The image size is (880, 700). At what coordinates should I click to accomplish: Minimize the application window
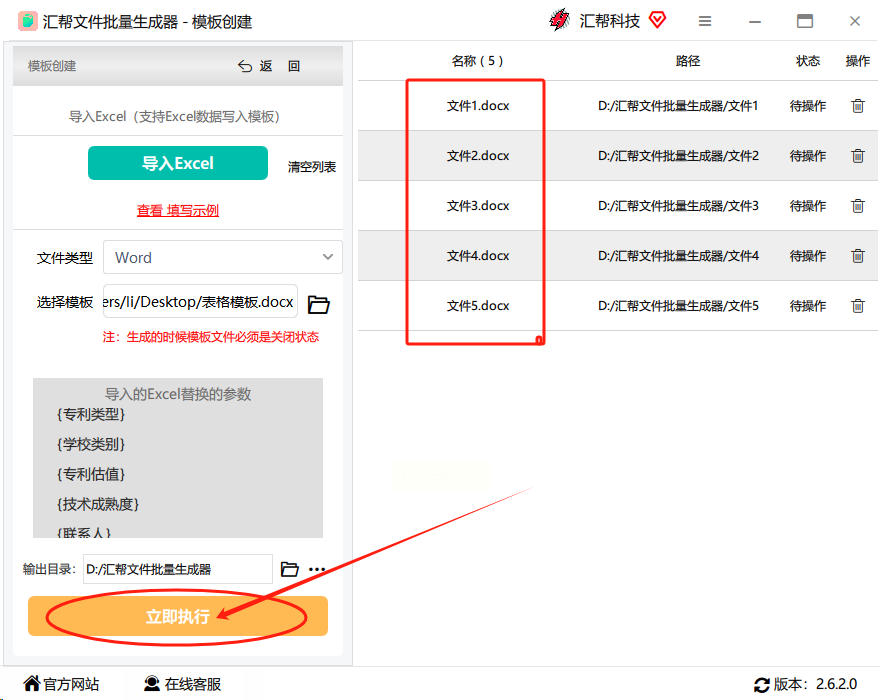pos(755,21)
